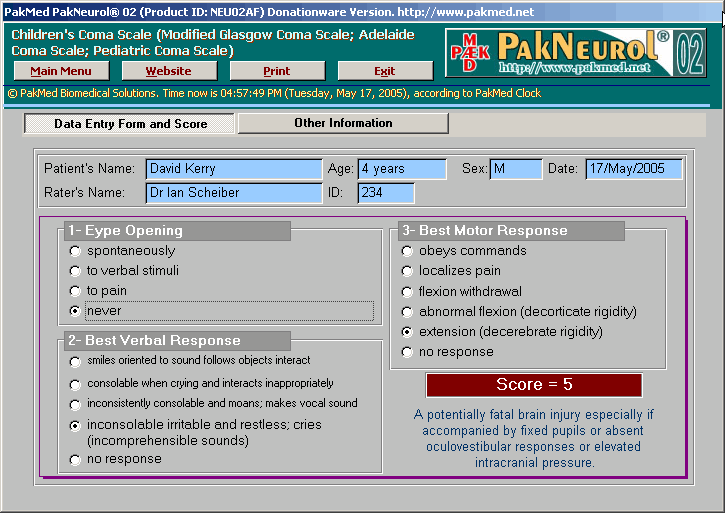Open the Other Information tab
The height and width of the screenshot is (513, 725).
tap(343, 123)
